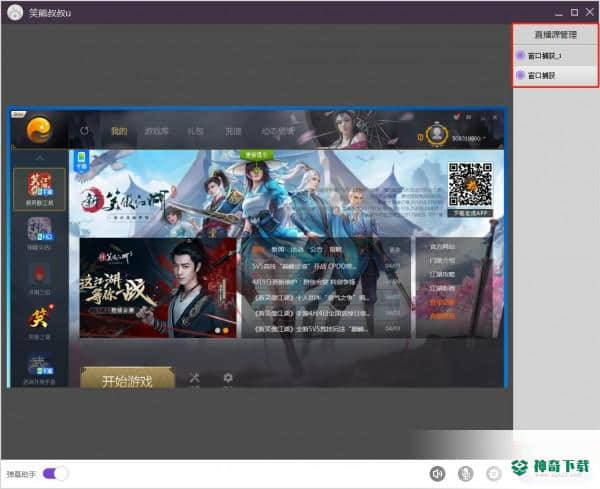
Task: Select the first sidebar game 新笑傲江湖
Action: pos(39,189)
